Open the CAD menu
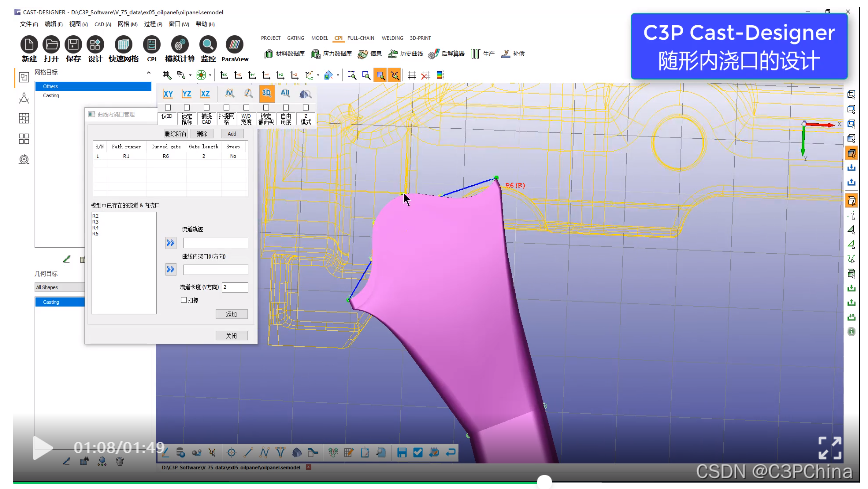This screenshot has height=489, width=868. click(102, 24)
